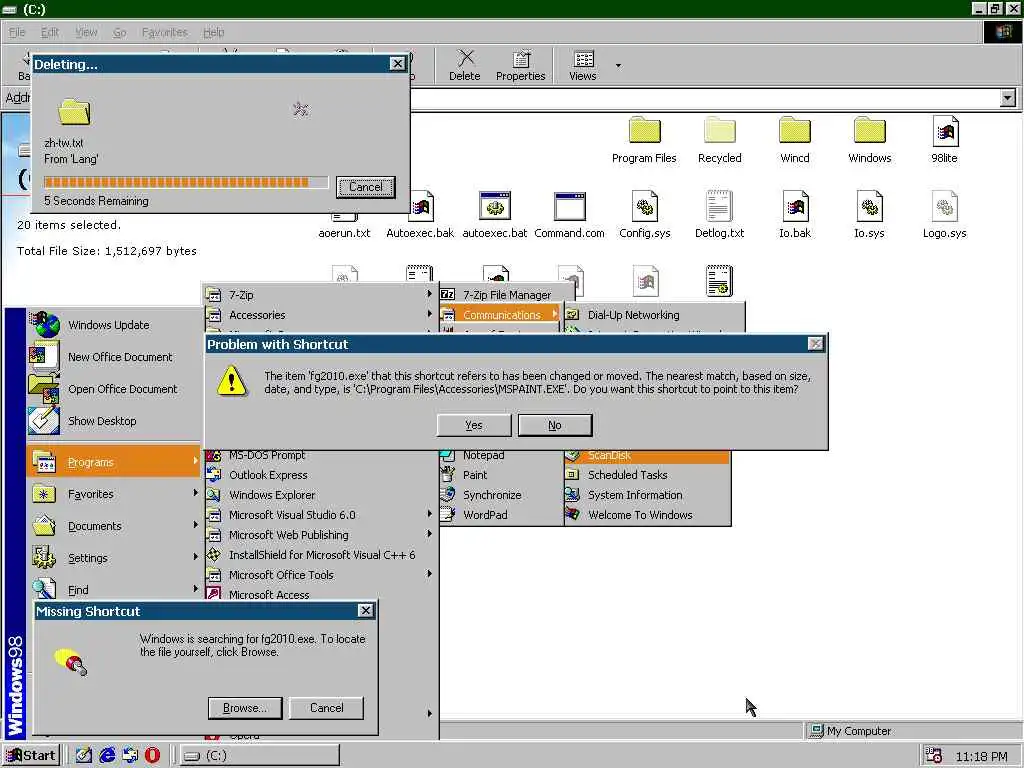
Task: Open InstallShield for Microsoft Visual C++ 6
Action: pyautogui.click(x=320, y=554)
